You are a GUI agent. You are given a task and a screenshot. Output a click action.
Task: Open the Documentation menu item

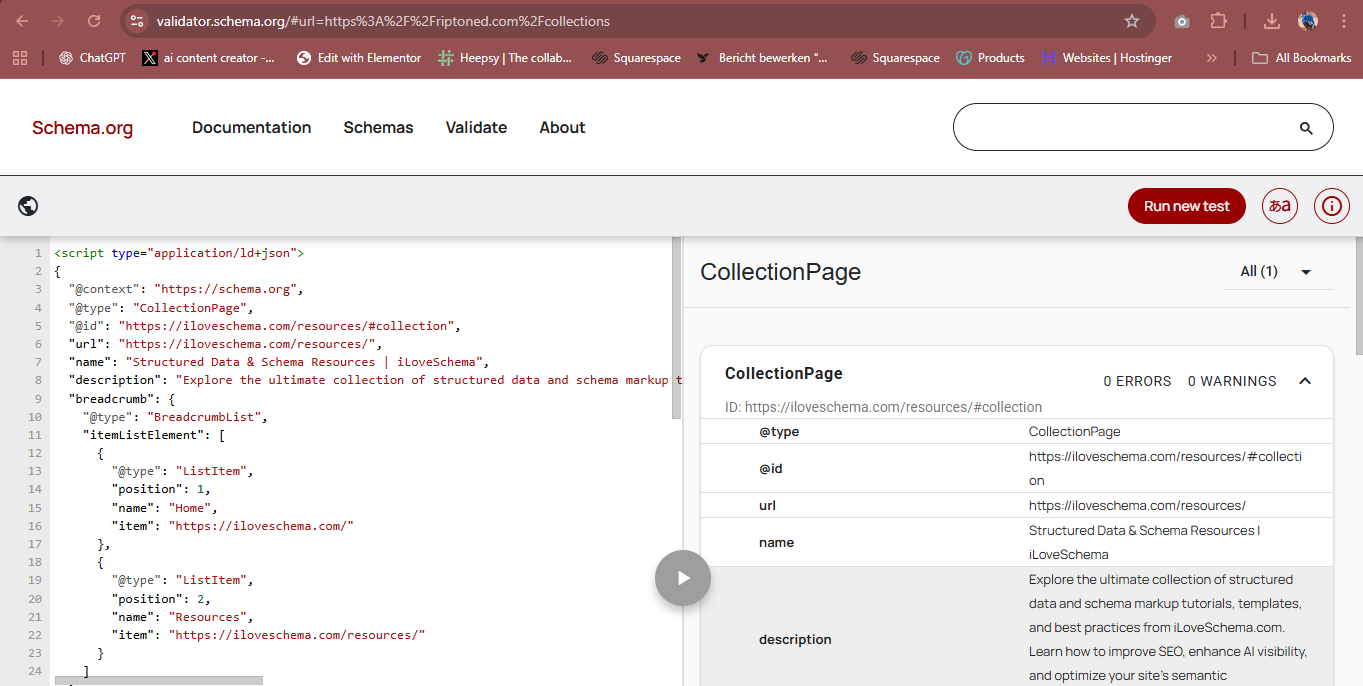point(252,127)
